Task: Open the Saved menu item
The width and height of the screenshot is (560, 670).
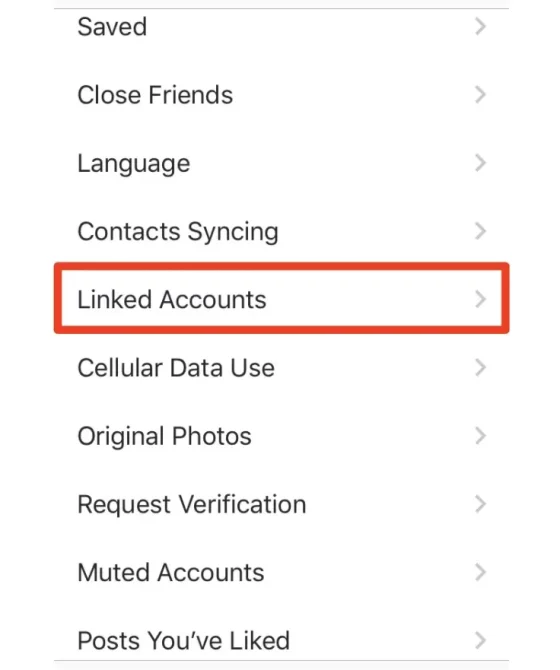Action: 281,26
